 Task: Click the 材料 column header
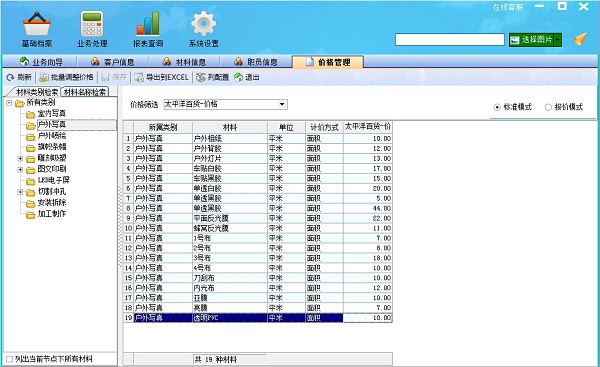(230, 127)
